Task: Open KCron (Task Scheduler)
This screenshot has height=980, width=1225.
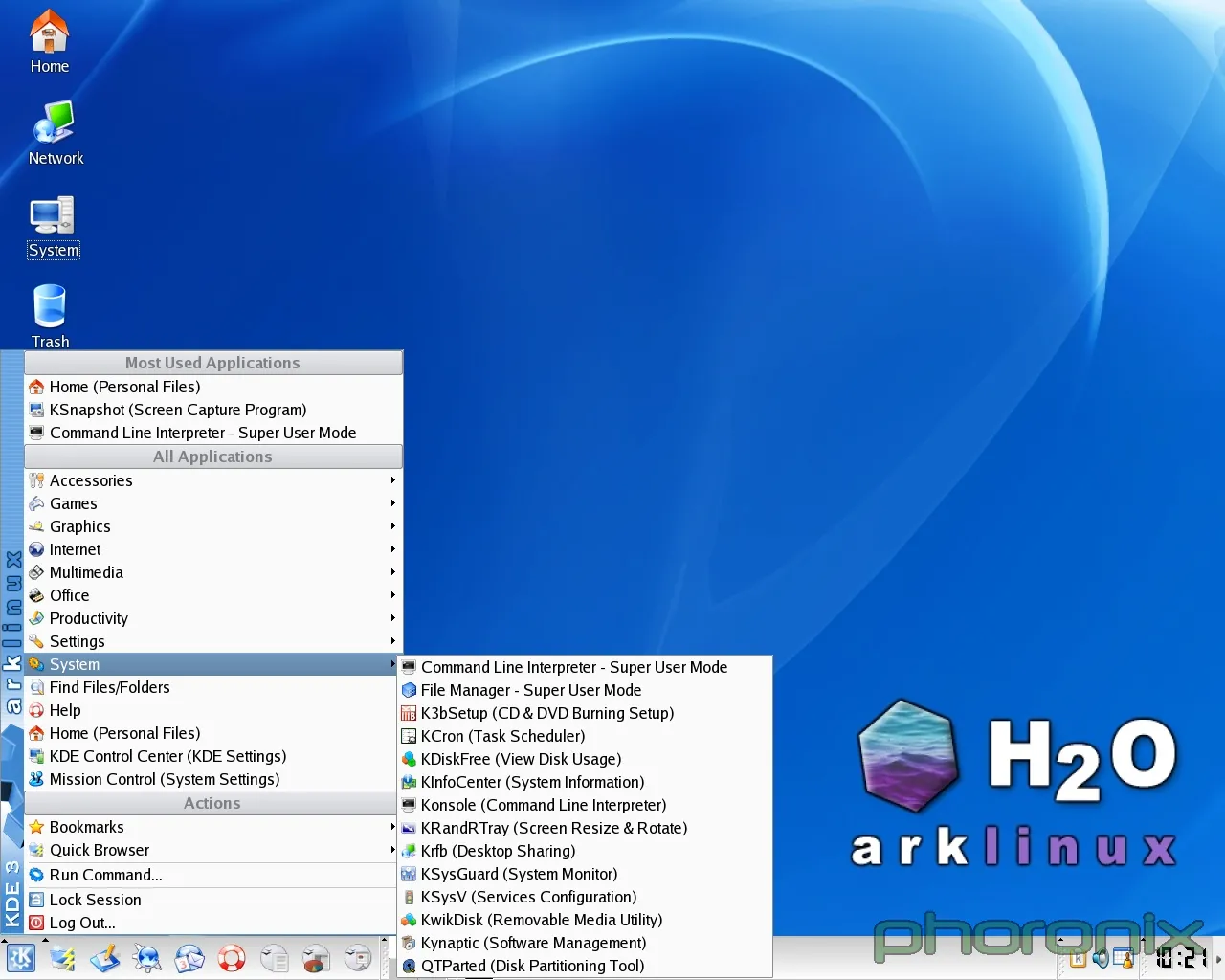Action: pos(585,736)
